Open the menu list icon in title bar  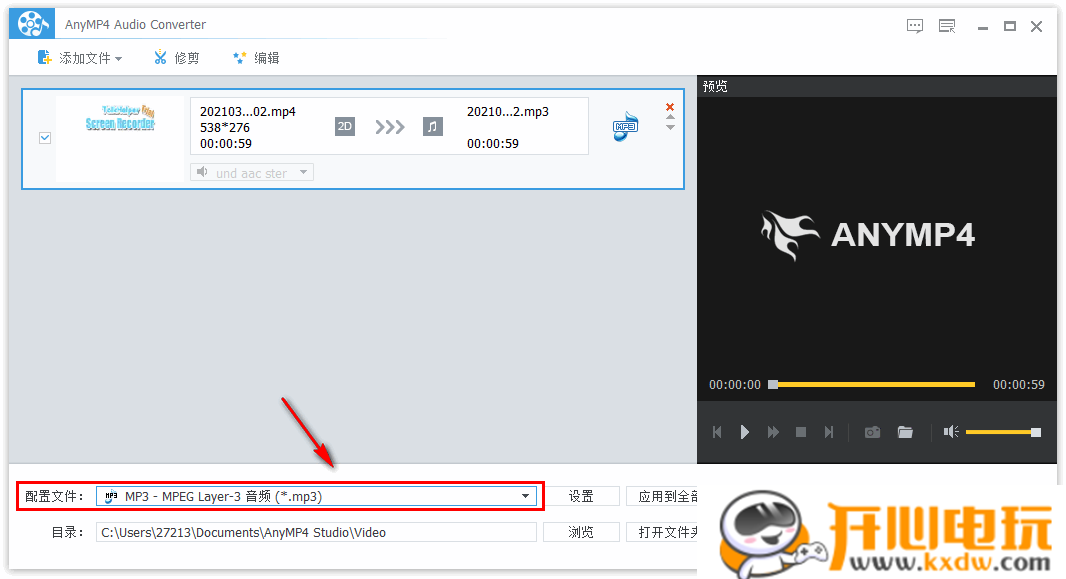pyautogui.click(x=947, y=27)
